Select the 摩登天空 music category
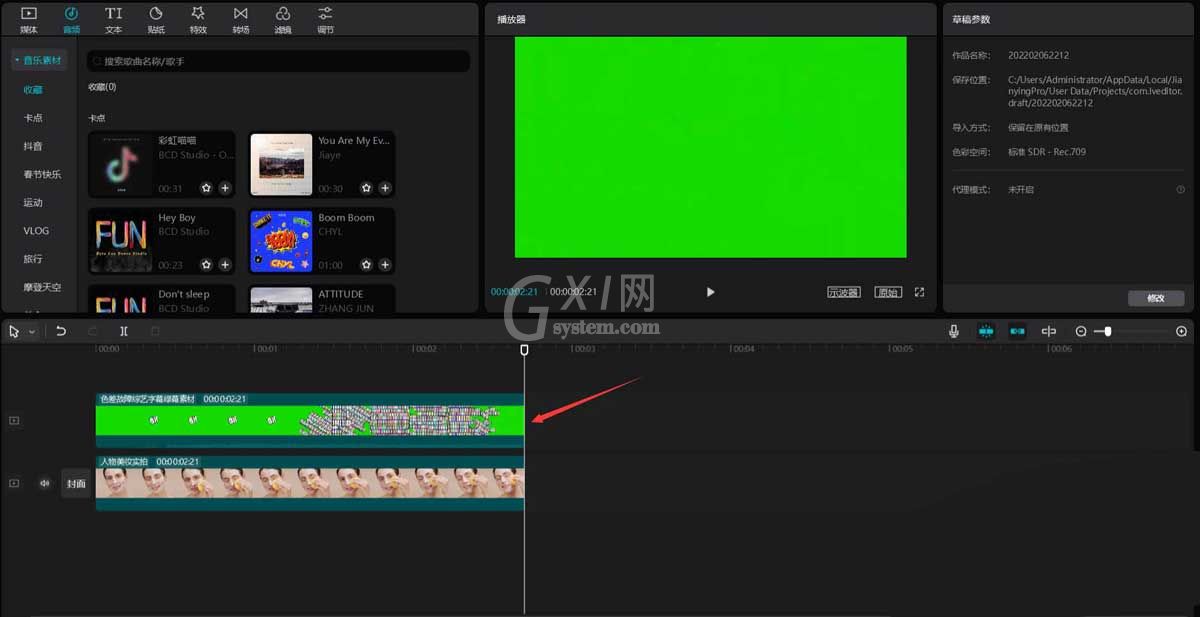This screenshot has width=1200, height=617. [42, 287]
